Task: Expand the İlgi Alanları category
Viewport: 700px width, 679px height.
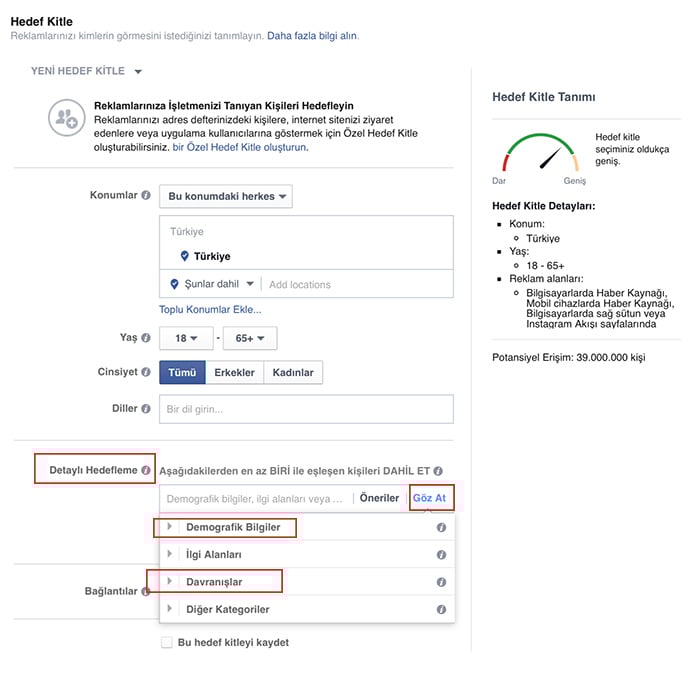Action: click(170, 554)
